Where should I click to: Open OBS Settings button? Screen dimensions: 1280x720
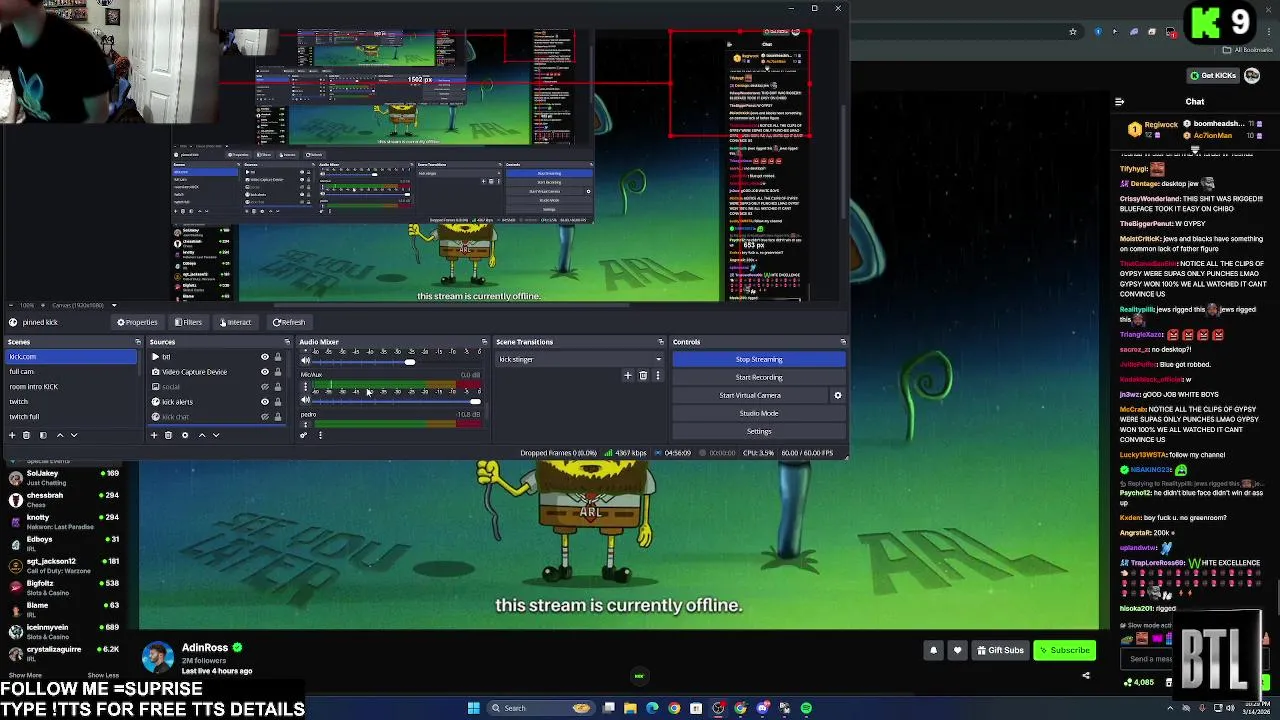pyautogui.click(x=759, y=431)
